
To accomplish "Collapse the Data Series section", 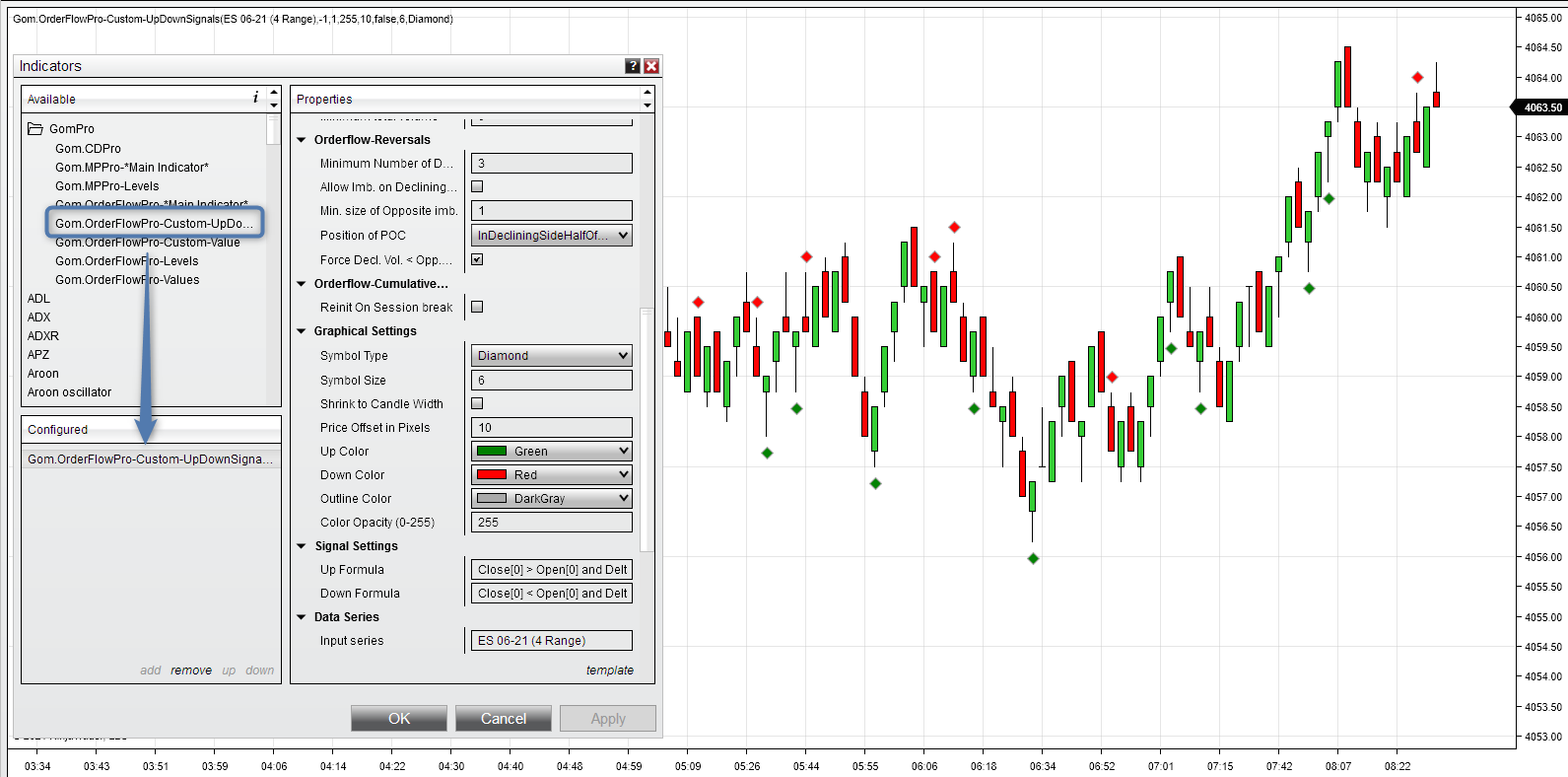I will click(302, 617).
